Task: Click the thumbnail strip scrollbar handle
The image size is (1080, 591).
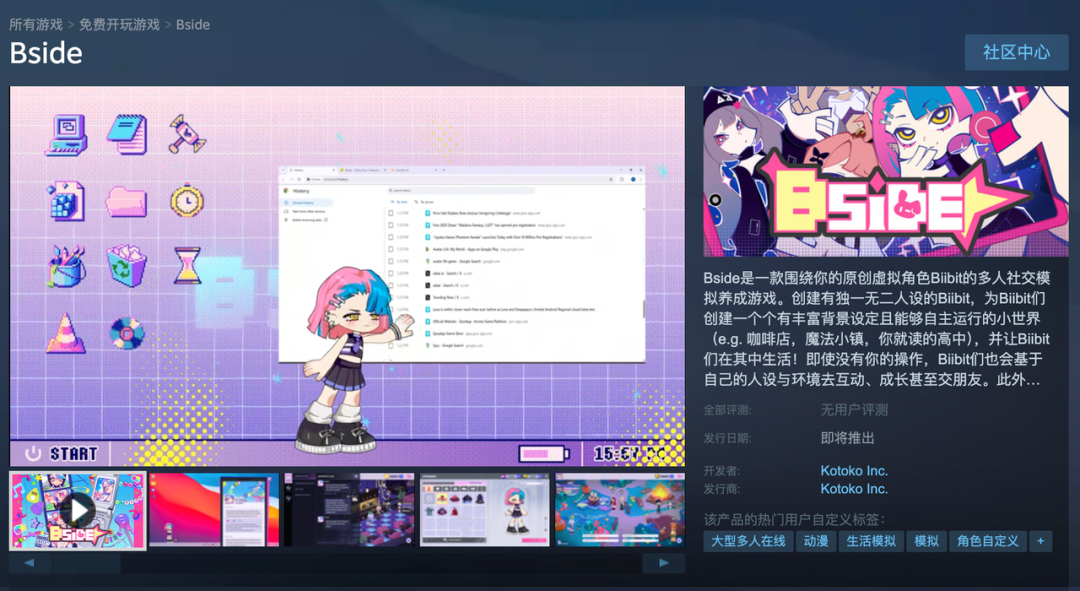Action: coord(87,563)
